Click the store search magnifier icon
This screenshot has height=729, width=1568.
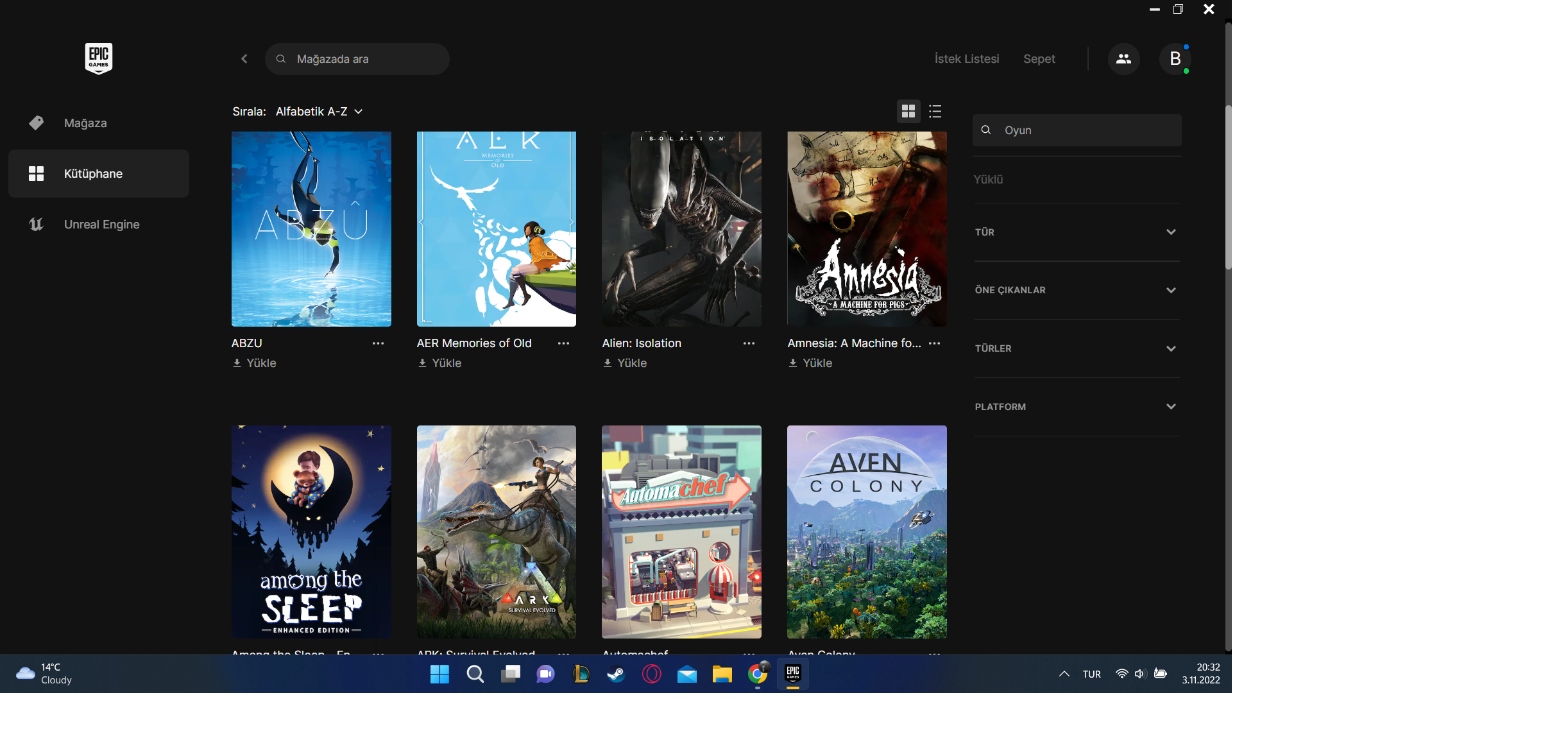[281, 59]
